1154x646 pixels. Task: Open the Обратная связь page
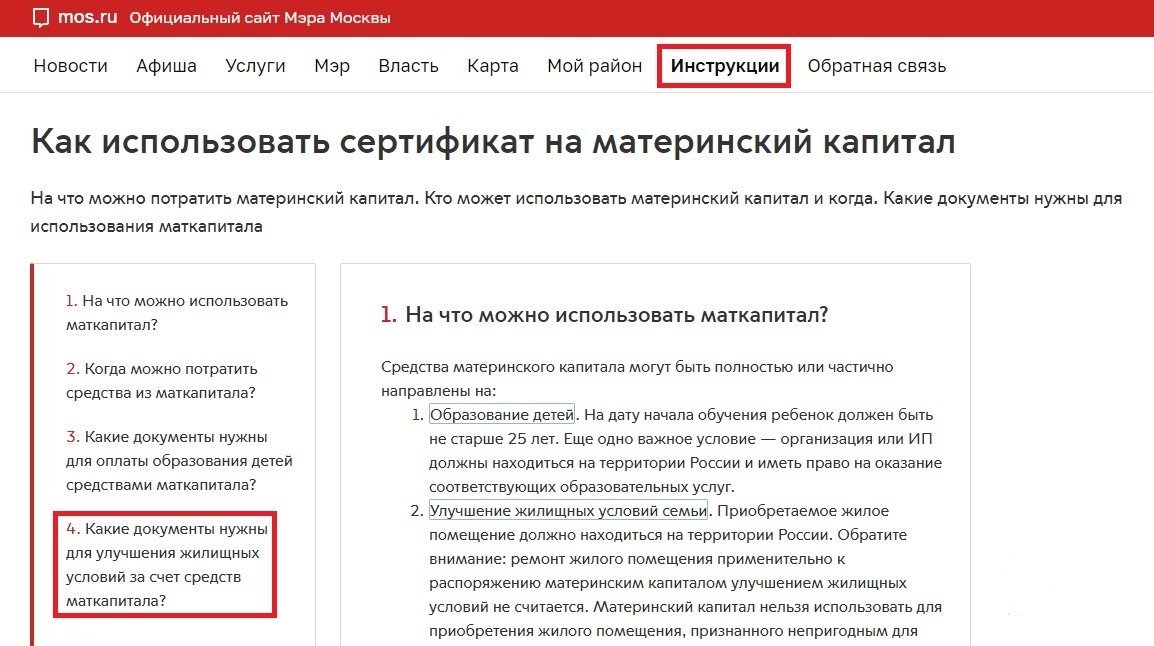click(x=877, y=65)
